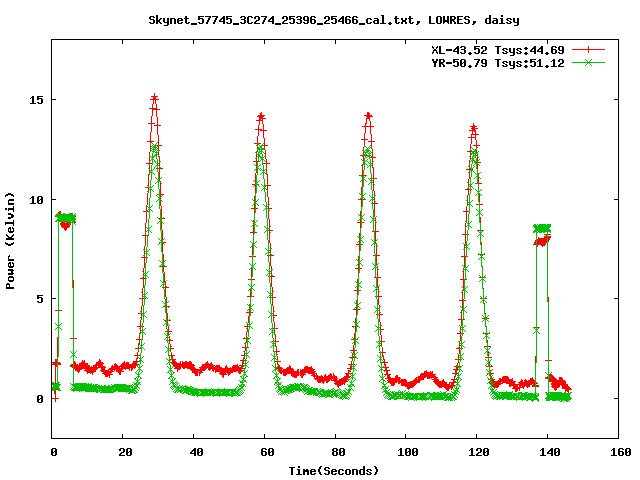Click the x-axis tick label 100
The height and width of the screenshot is (480, 640).
point(408,452)
